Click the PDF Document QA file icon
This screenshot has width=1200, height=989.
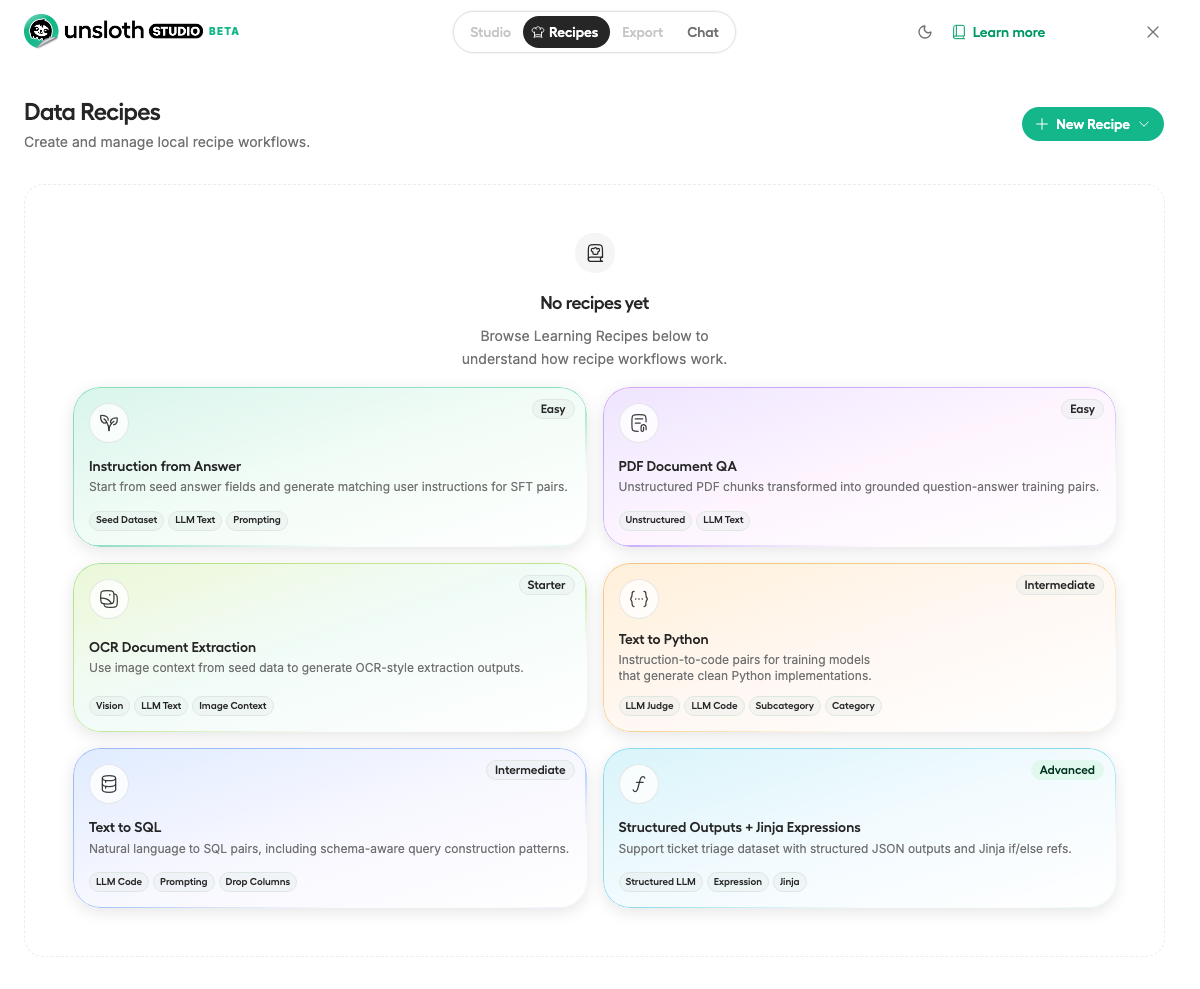point(639,423)
